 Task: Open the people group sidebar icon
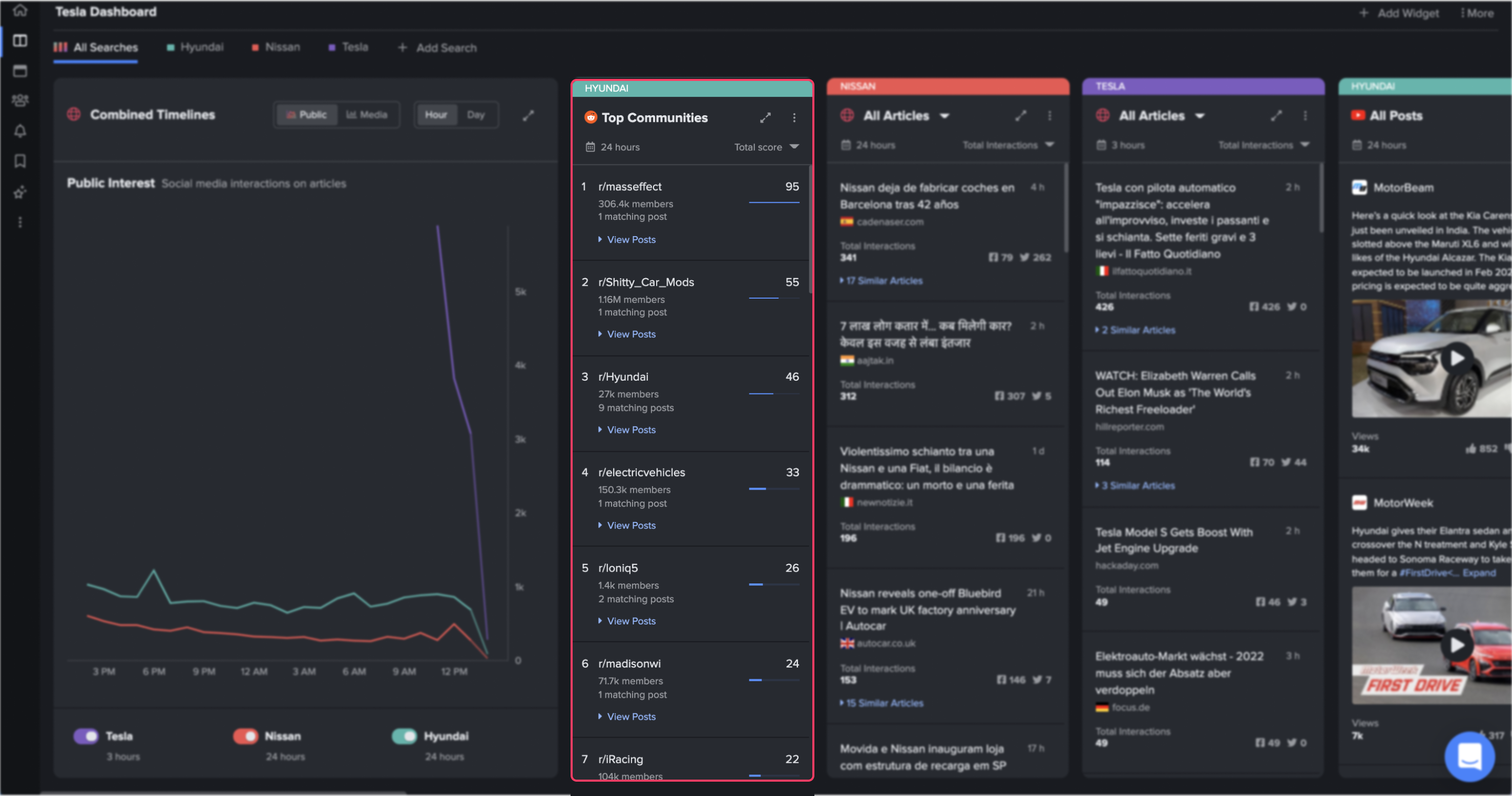(x=20, y=101)
